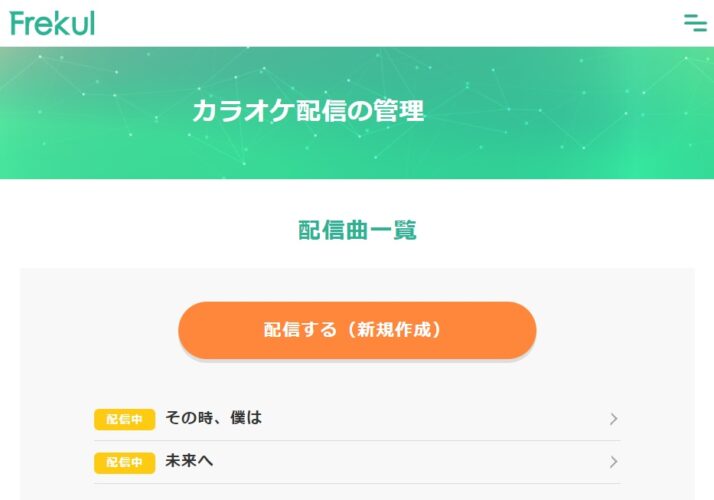Click the white area above 配信曲一覧 heading
The image size is (714, 500).
pos(357,198)
